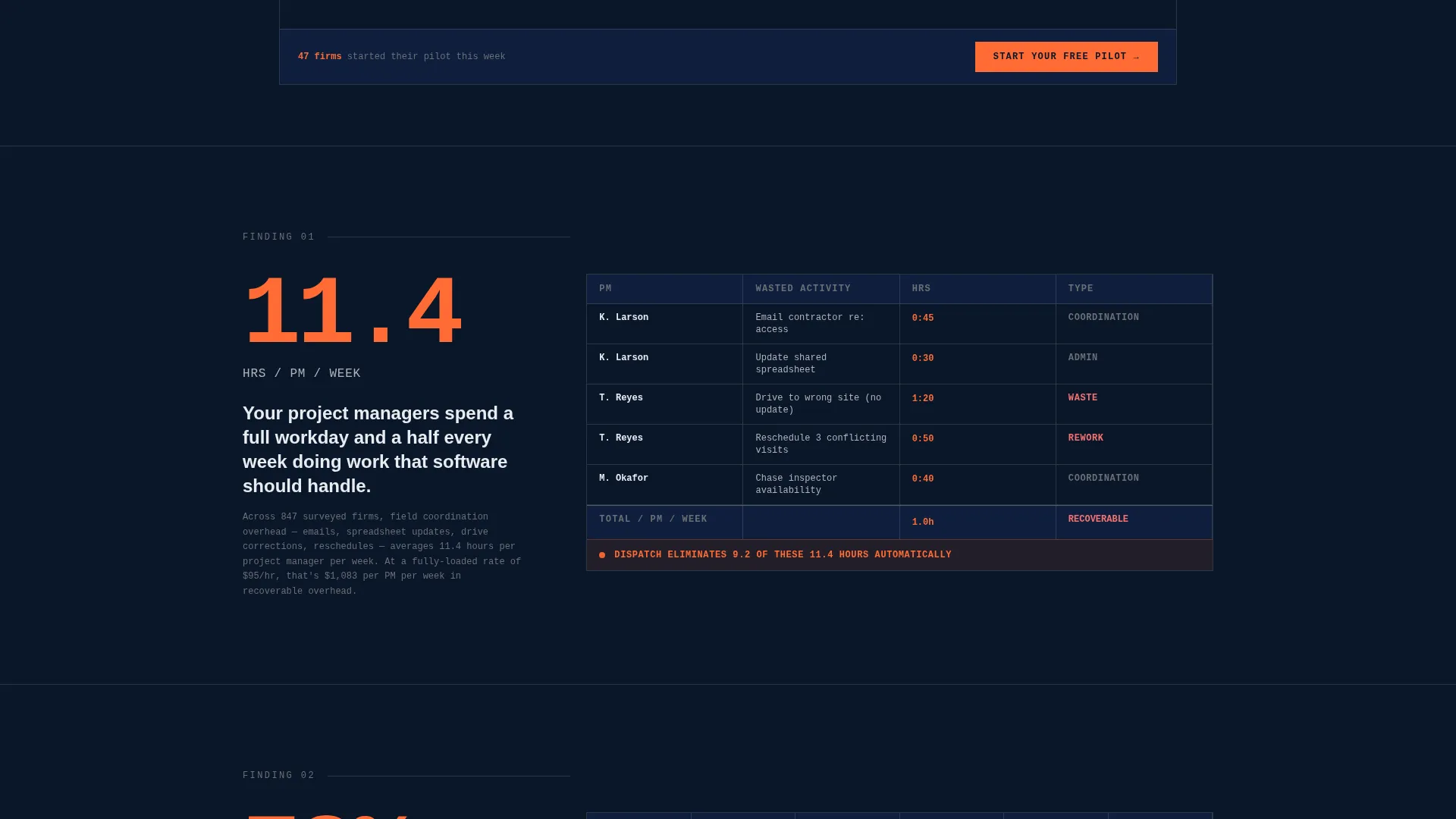
Task: Select the Wasted Activity column header
Action: pos(821,289)
